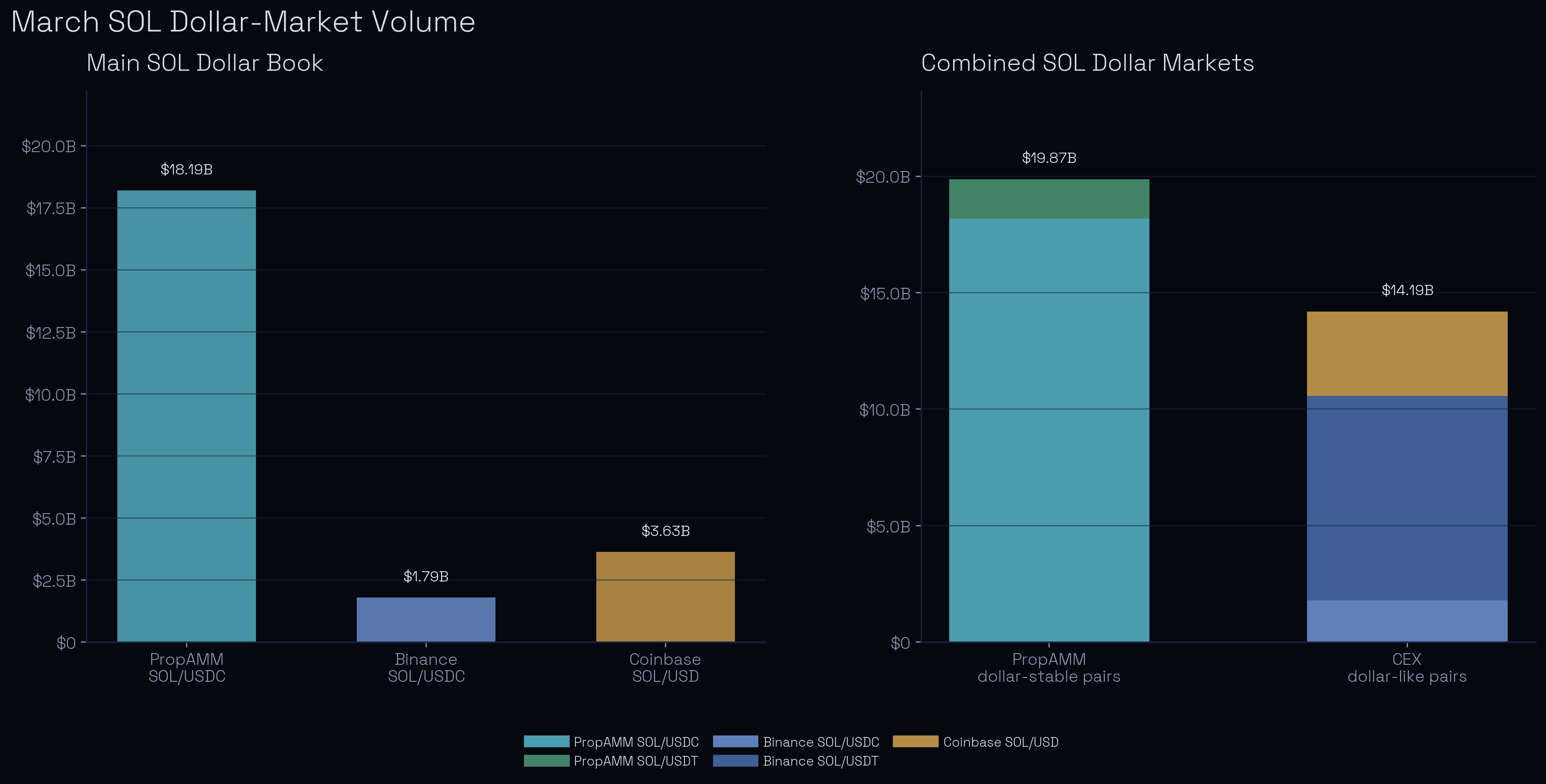Viewport: 1546px width, 784px height.
Task: Click the PropAMM SOL/USDC legend color swatch
Action: [546, 741]
